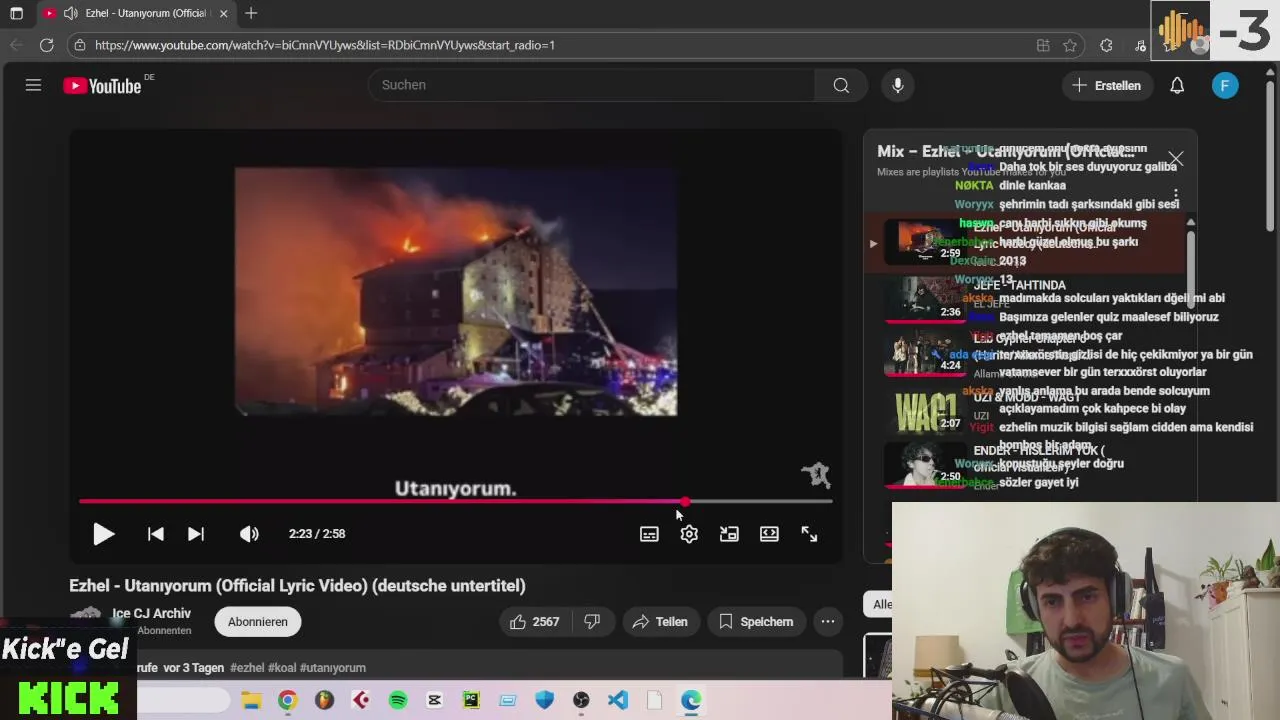
Task: Seek on the red video progress bar
Action: point(455,501)
